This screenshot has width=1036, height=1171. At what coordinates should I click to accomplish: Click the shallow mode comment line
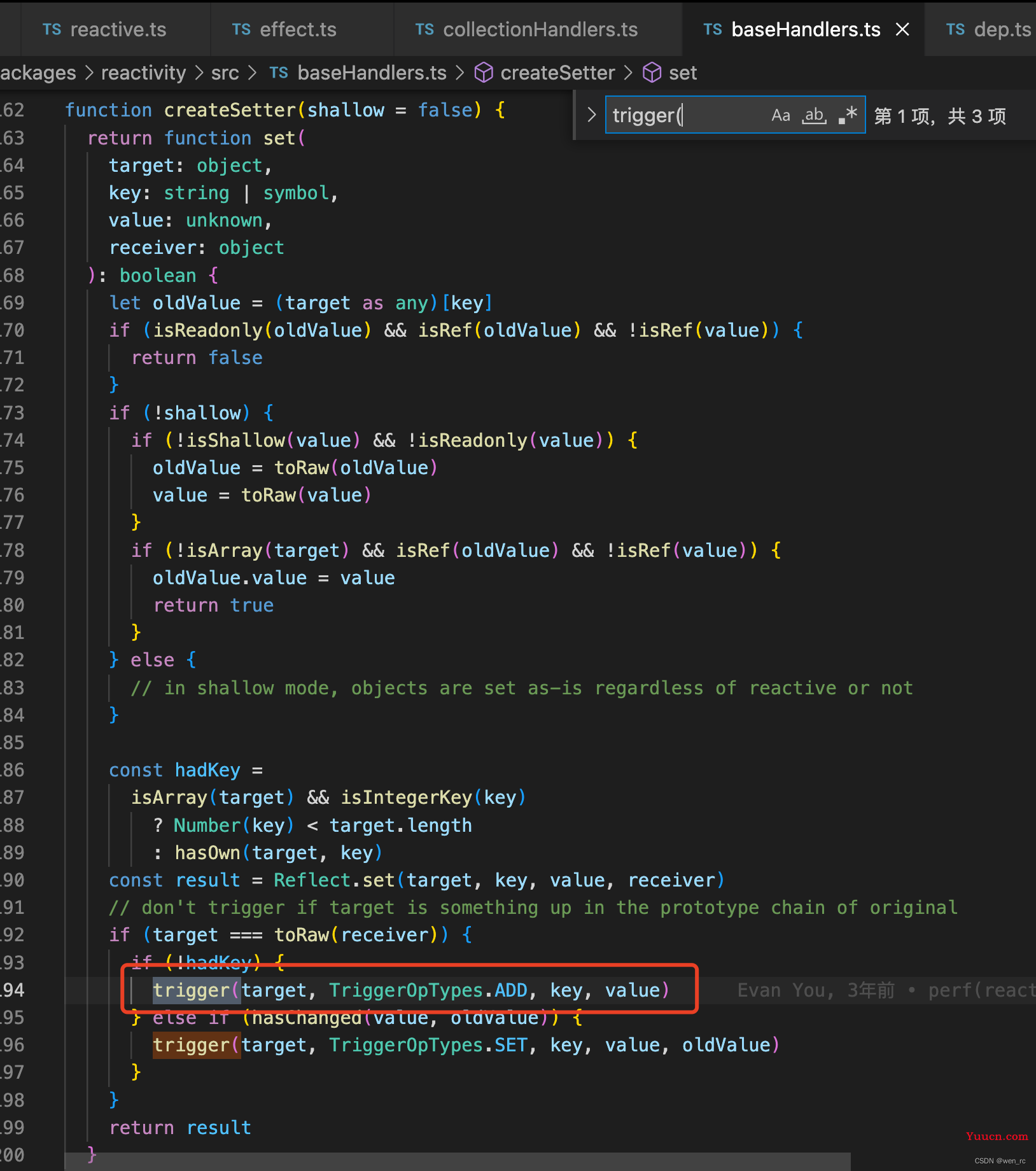[x=522, y=687]
